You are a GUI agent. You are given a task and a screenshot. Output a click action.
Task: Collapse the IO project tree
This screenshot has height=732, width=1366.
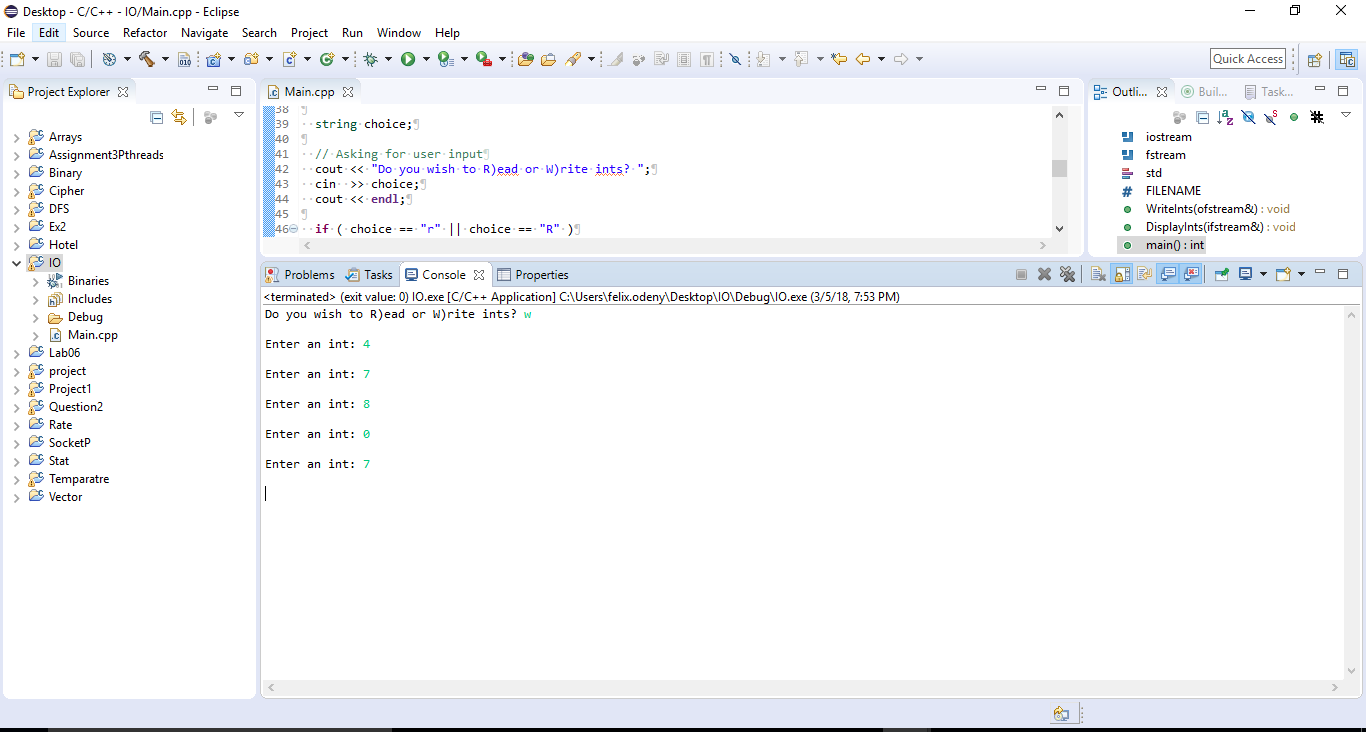click(16, 263)
